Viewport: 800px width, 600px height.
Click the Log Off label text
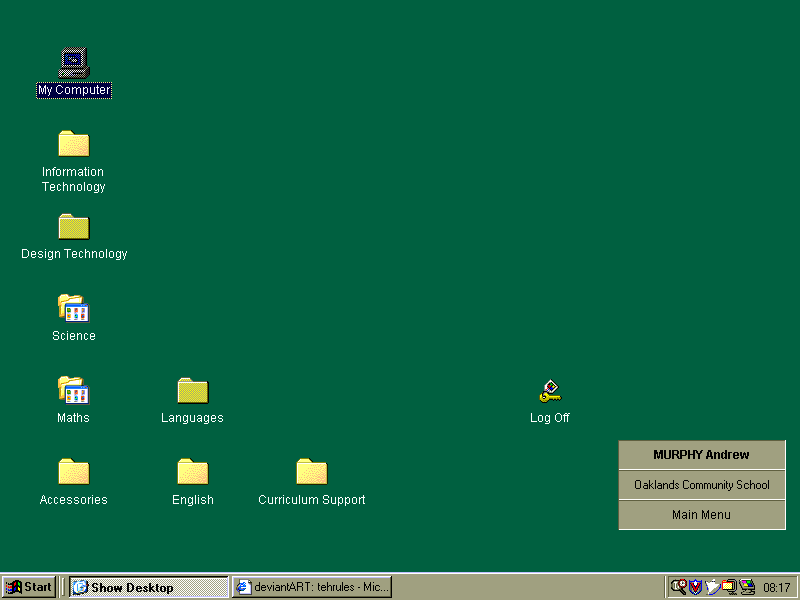click(x=550, y=418)
